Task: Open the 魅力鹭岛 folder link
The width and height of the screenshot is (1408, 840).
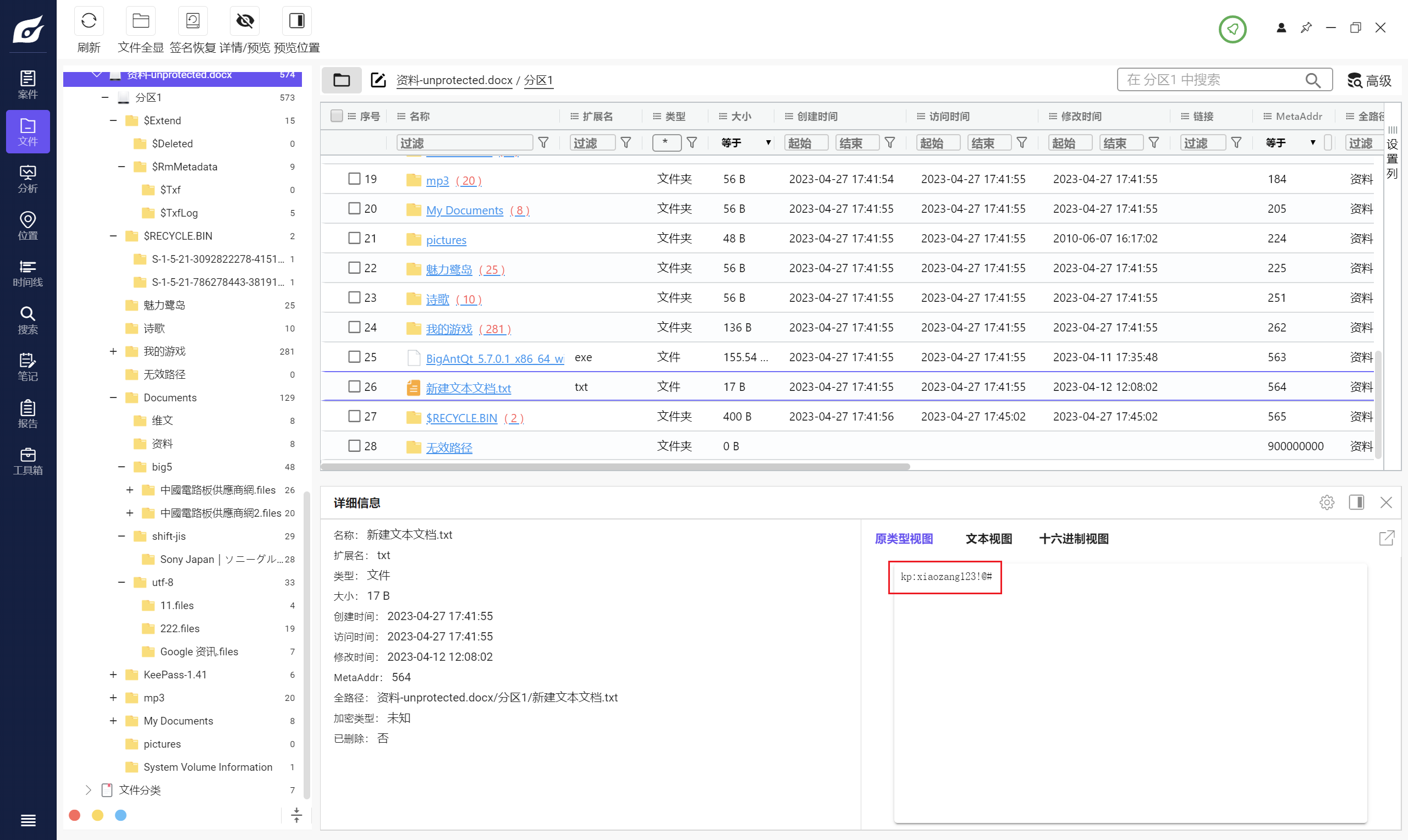Action: tap(449, 269)
